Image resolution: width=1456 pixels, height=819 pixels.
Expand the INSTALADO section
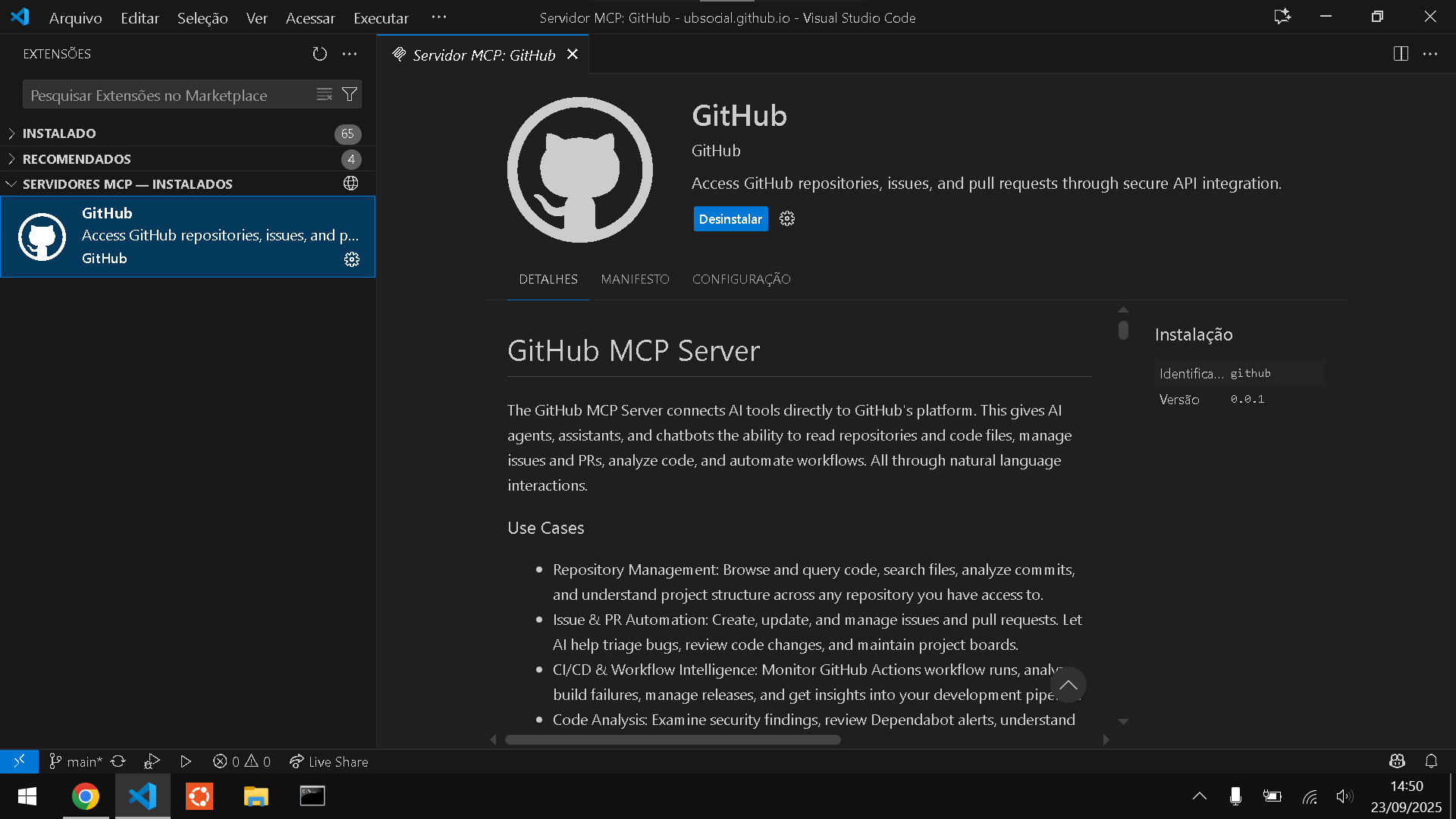[x=59, y=133]
